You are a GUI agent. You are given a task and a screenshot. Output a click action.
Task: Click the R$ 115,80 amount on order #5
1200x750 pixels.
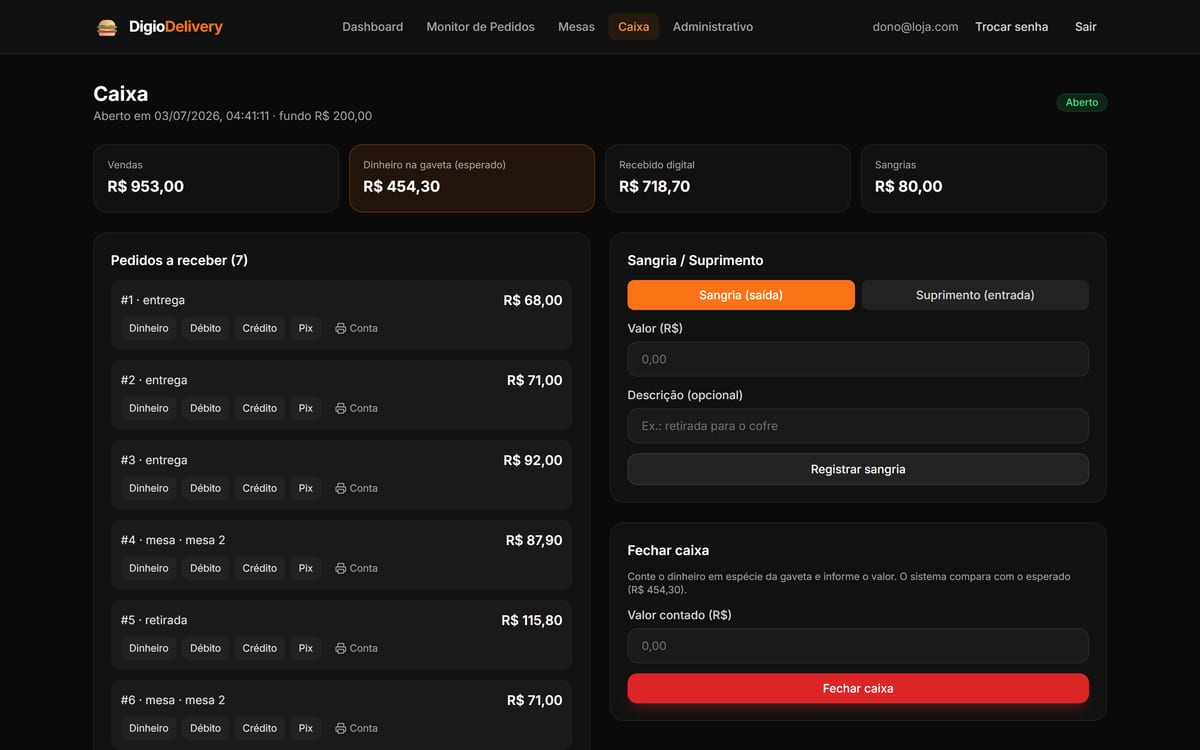532,620
